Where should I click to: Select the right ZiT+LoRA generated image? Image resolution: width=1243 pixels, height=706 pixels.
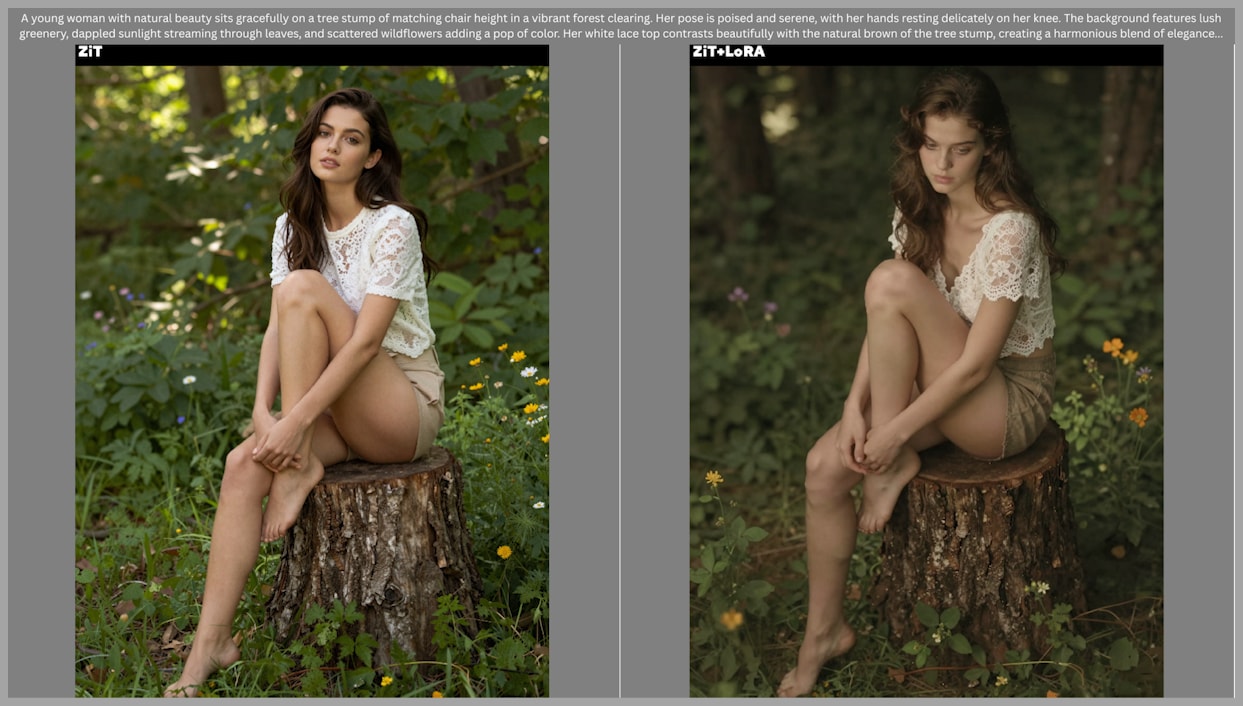tap(926, 380)
